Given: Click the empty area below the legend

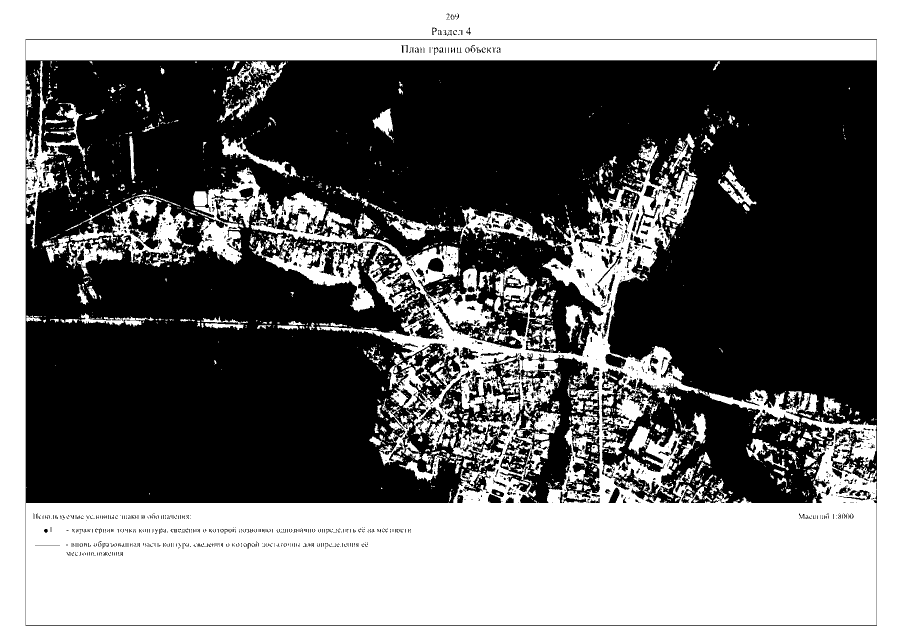Looking at the screenshot, I should pyautogui.click(x=450, y=595).
